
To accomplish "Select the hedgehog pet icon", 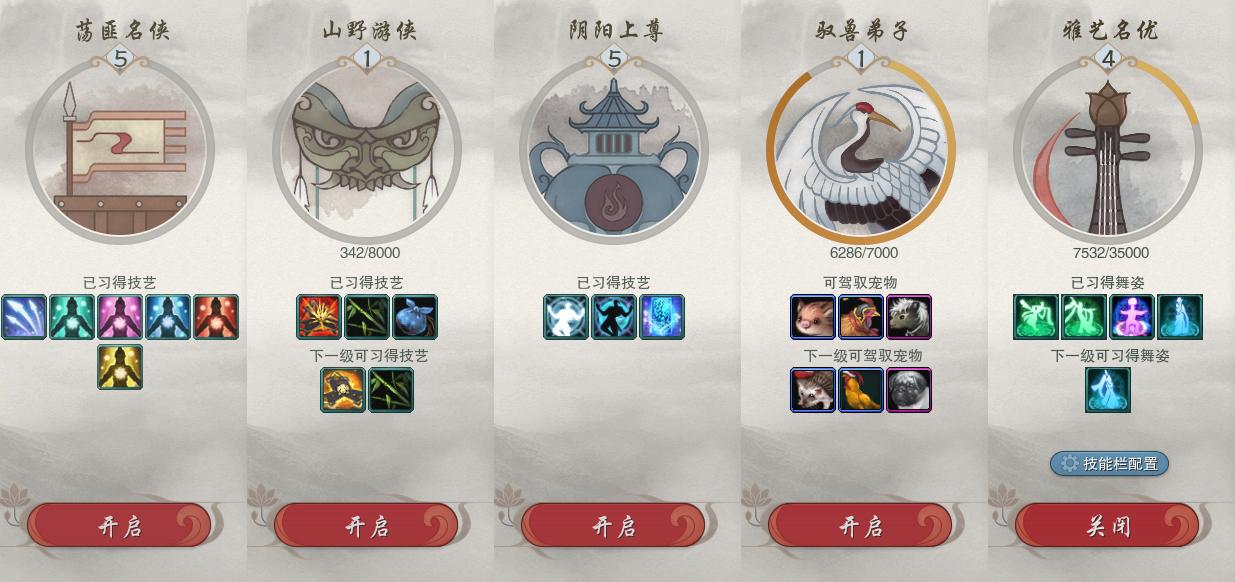I will pyautogui.click(x=812, y=389).
